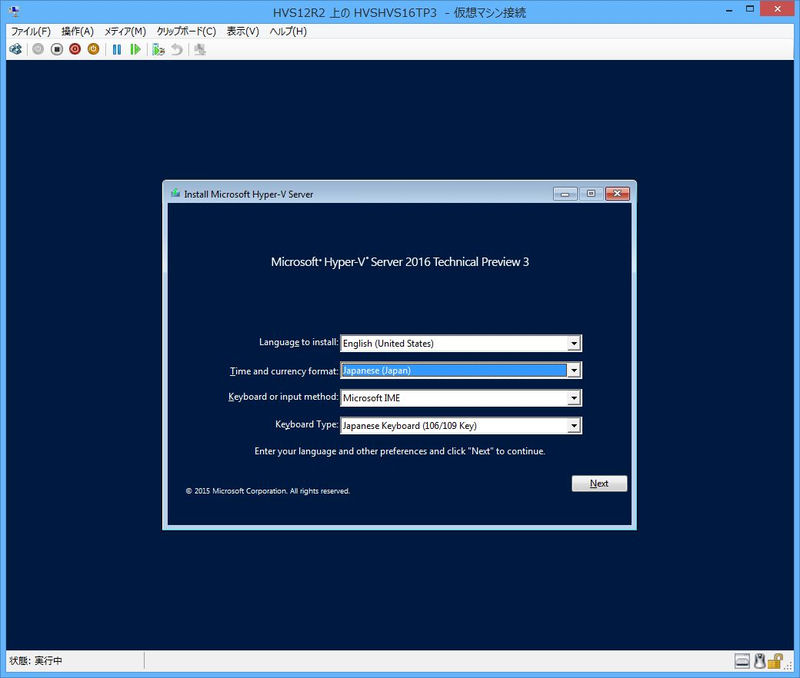Click the '状態: 実行中' status text
800x678 pixels.
point(36,661)
